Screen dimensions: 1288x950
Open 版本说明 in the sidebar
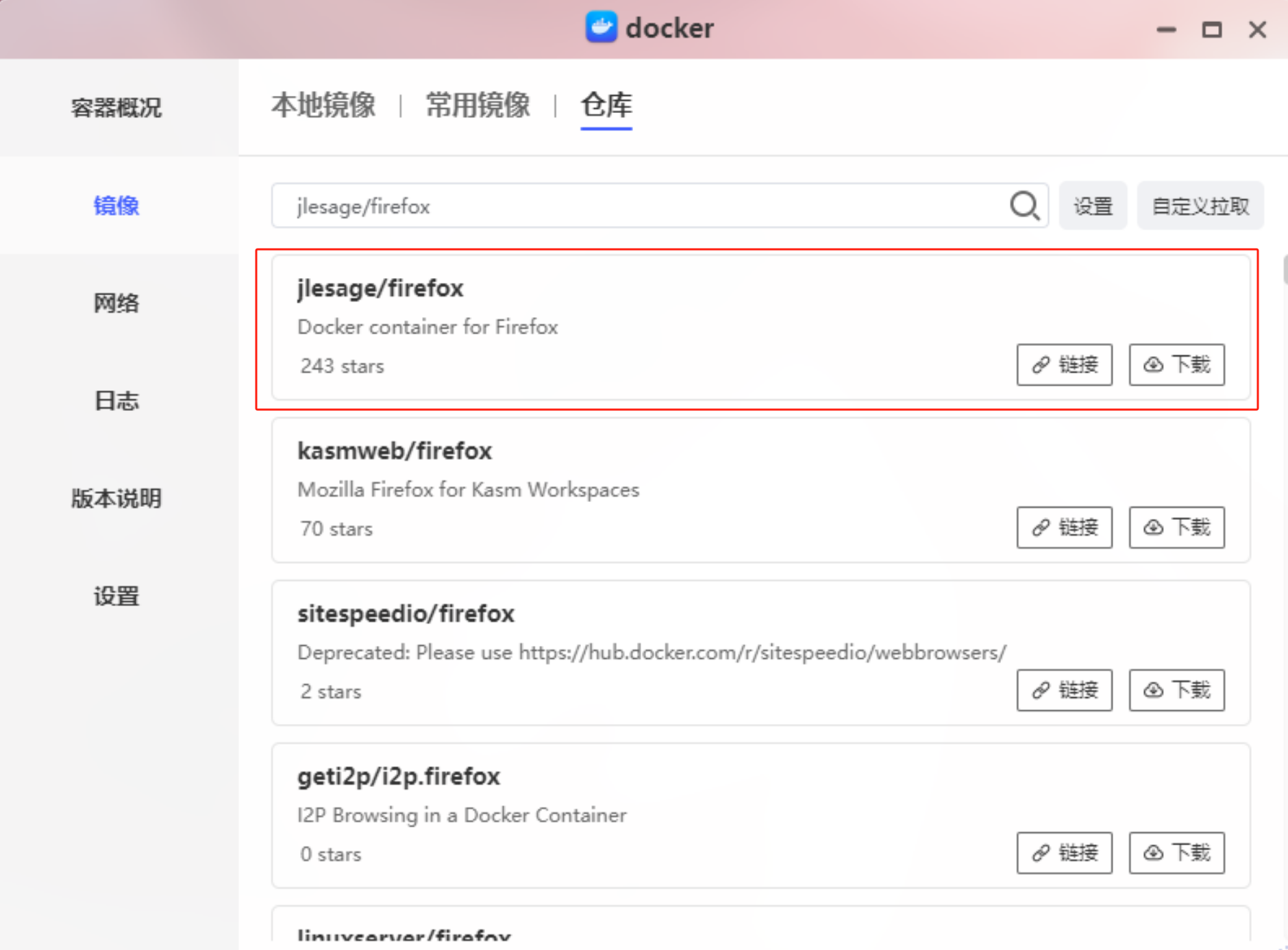coord(116,498)
